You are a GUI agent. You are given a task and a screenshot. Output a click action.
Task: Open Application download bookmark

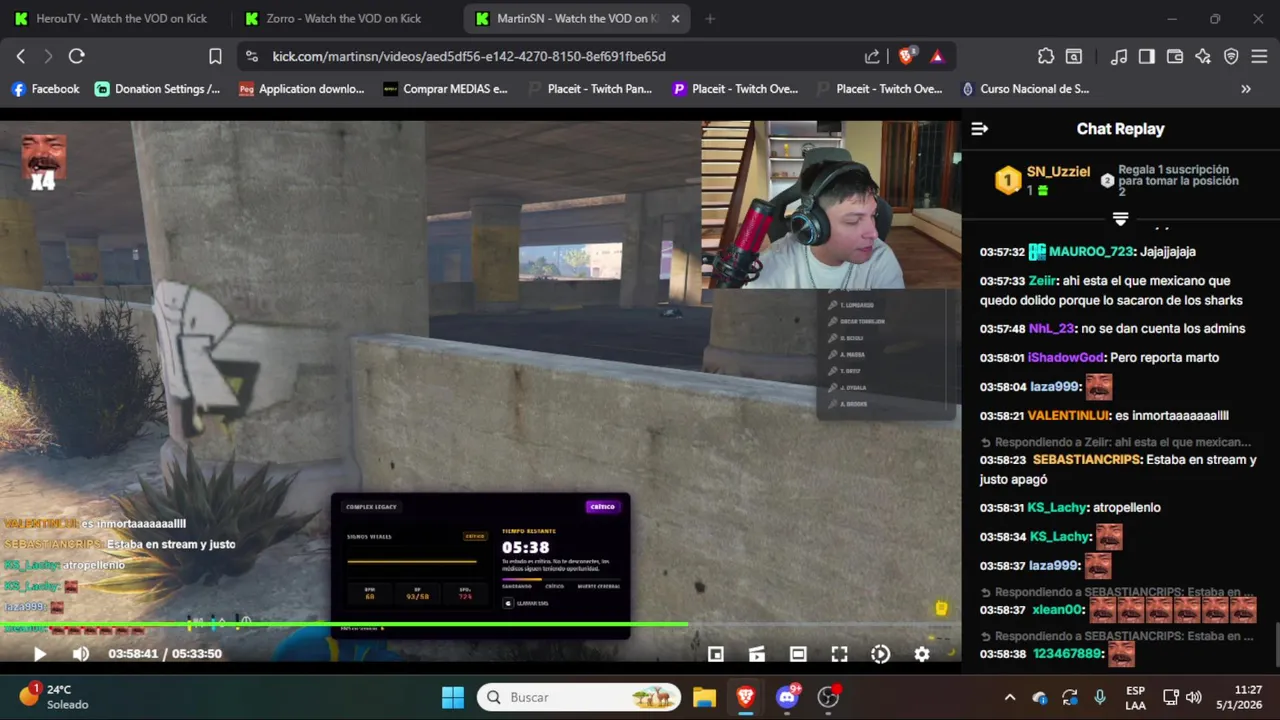(x=302, y=89)
